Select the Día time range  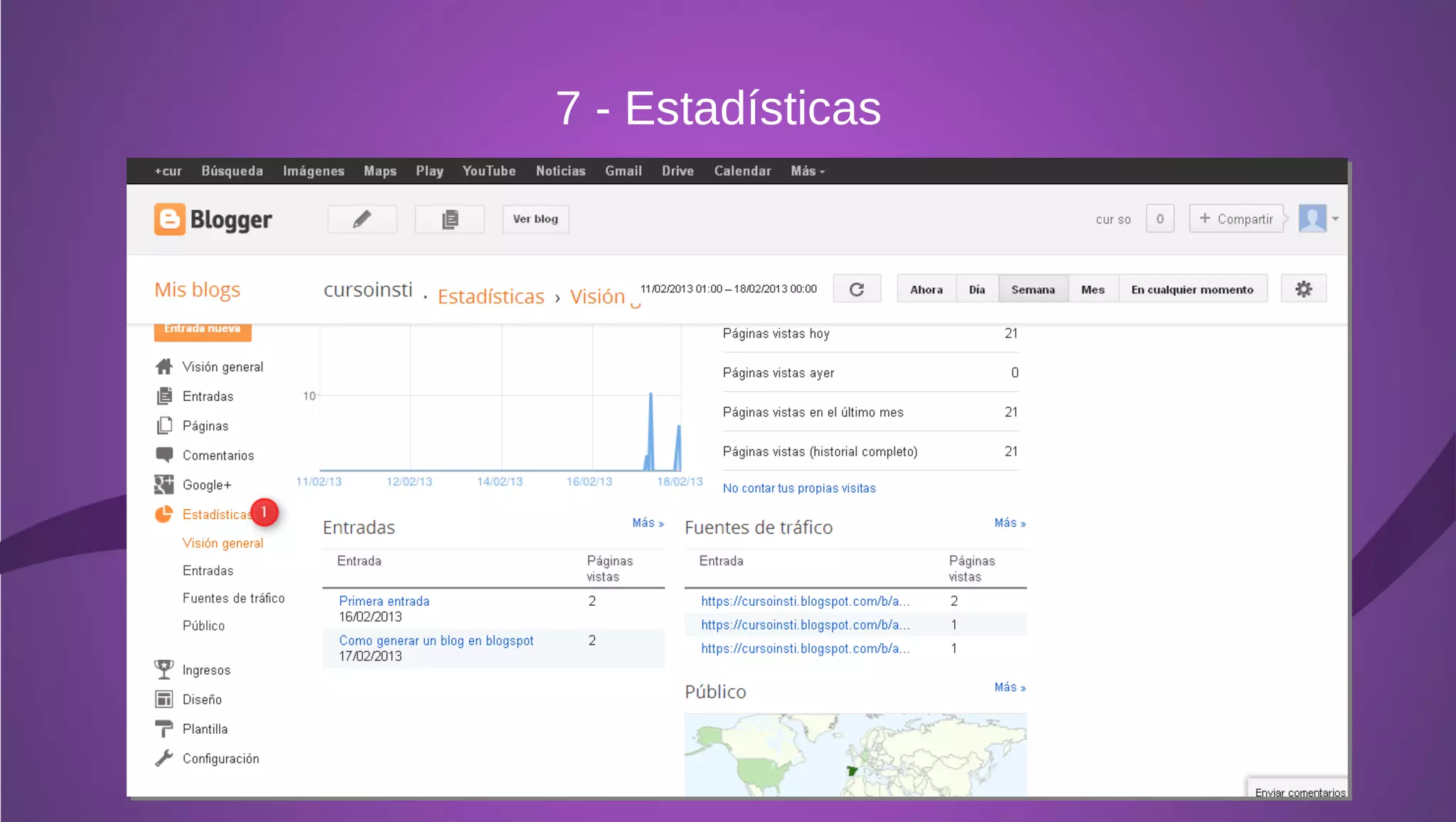click(977, 289)
